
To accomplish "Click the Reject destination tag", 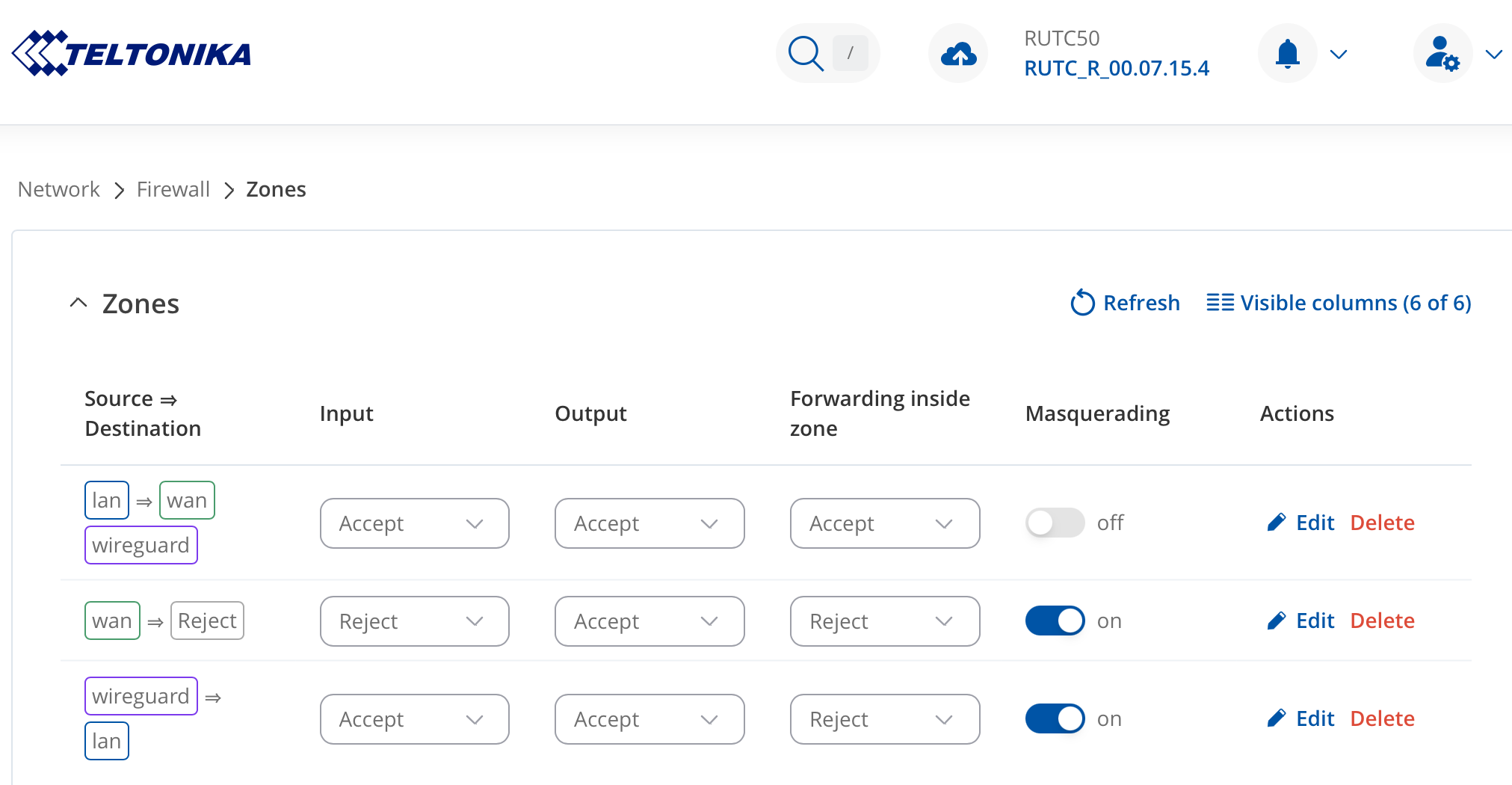I will (207, 621).
